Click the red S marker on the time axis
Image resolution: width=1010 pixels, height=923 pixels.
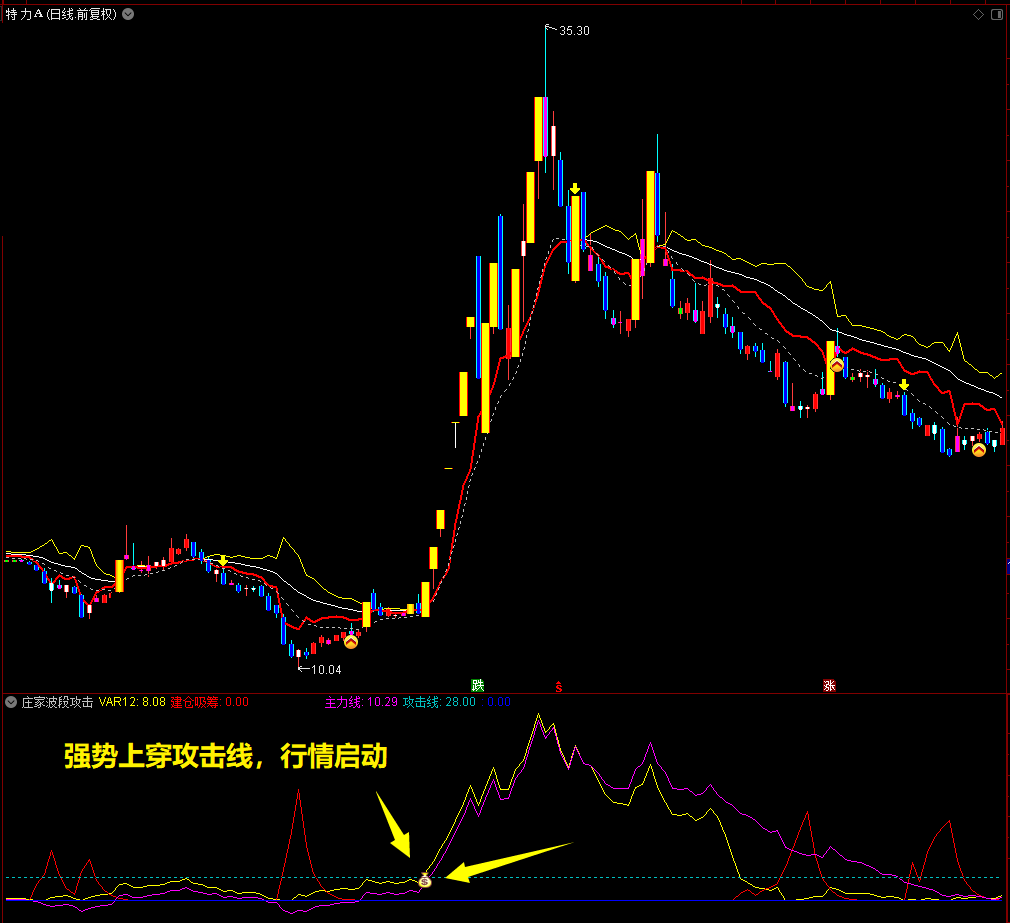point(558,687)
